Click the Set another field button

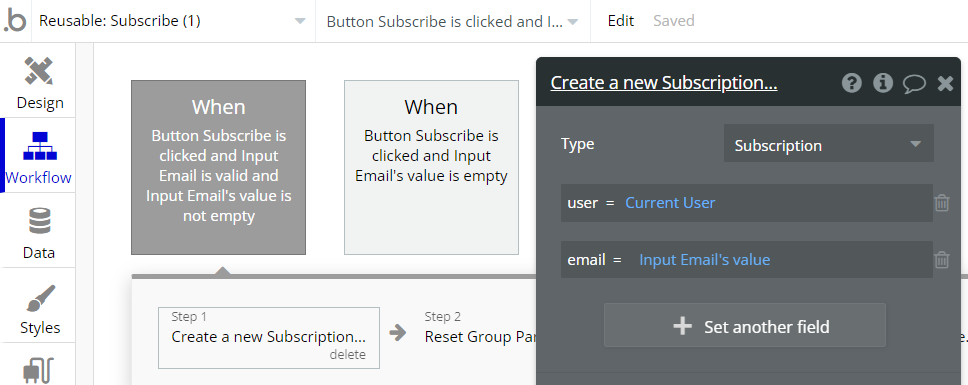(745, 325)
